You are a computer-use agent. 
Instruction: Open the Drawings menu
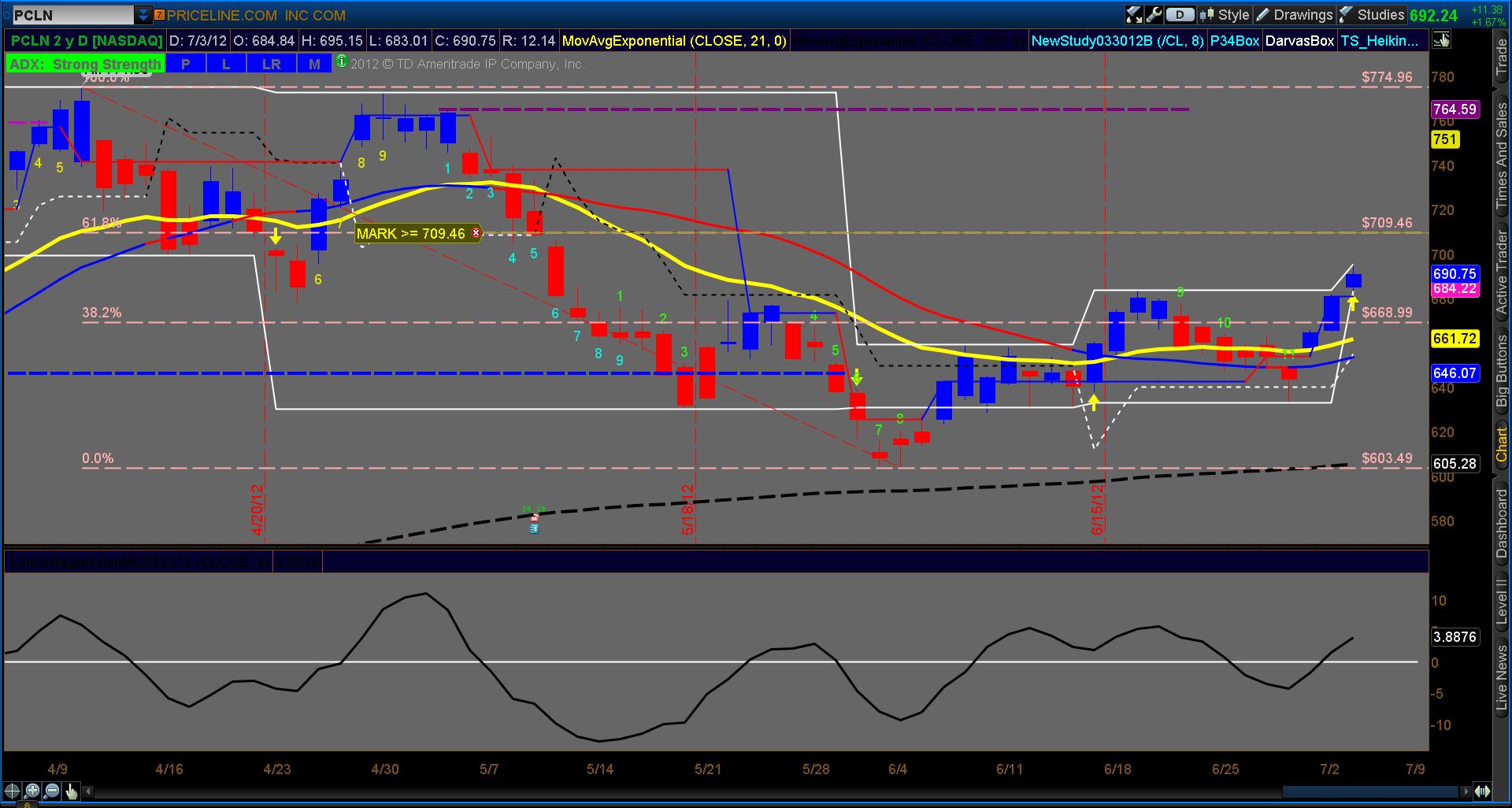pyautogui.click(x=1294, y=15)
